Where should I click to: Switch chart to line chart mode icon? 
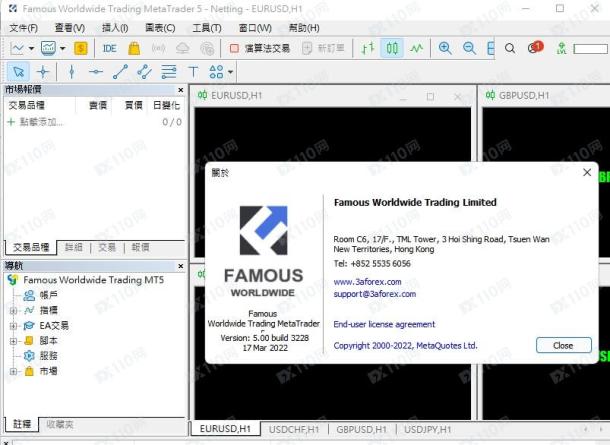pyautogui.click(x=417, y=48)
